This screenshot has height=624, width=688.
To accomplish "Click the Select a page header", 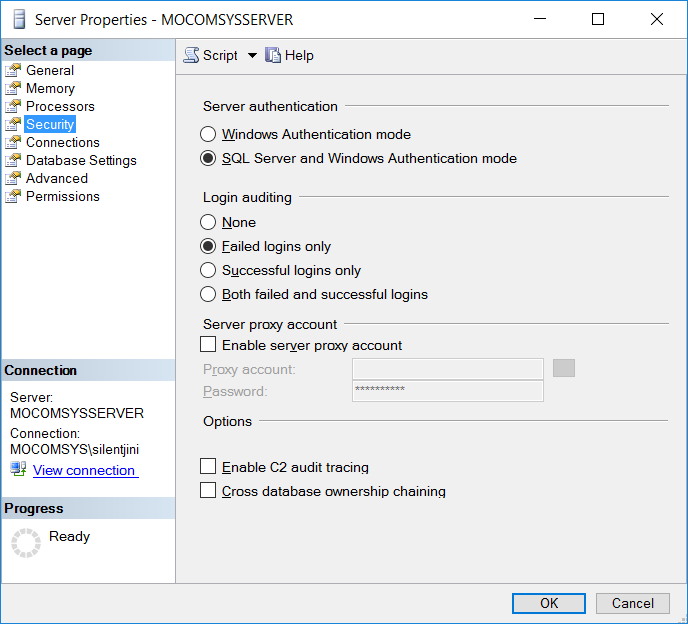I will click(x=88, y=50).
